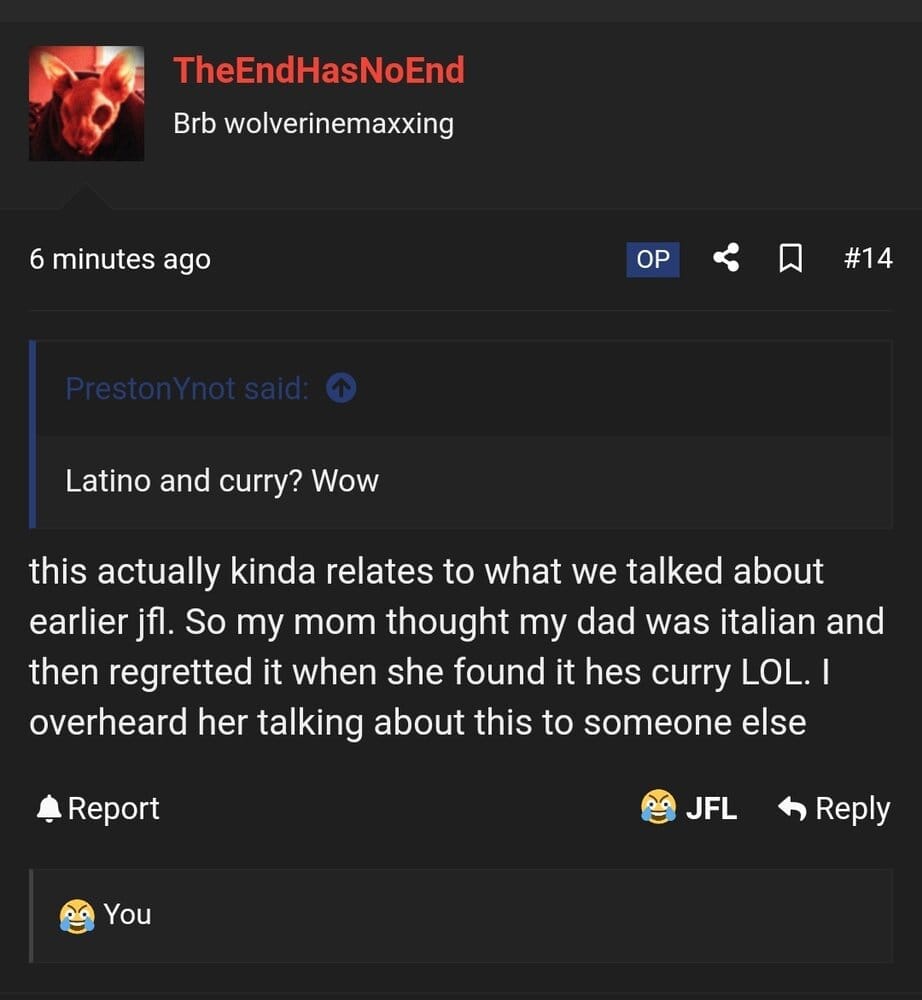Click the laughing emoji beside You

77,916
